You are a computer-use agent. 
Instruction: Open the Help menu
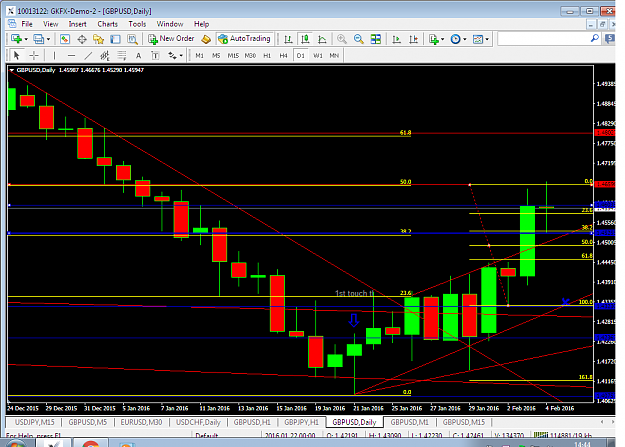click(x=201, y=24)
